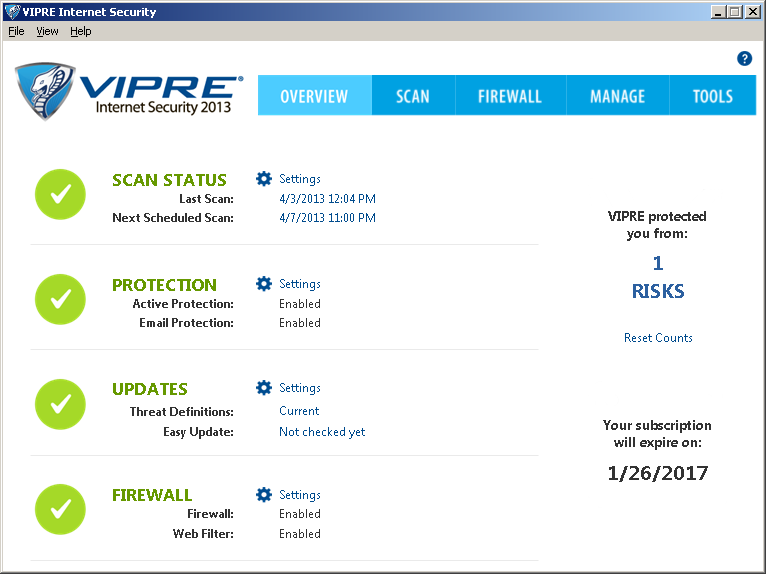
Task: Go to the Manage tab
Action: [617, 96]
